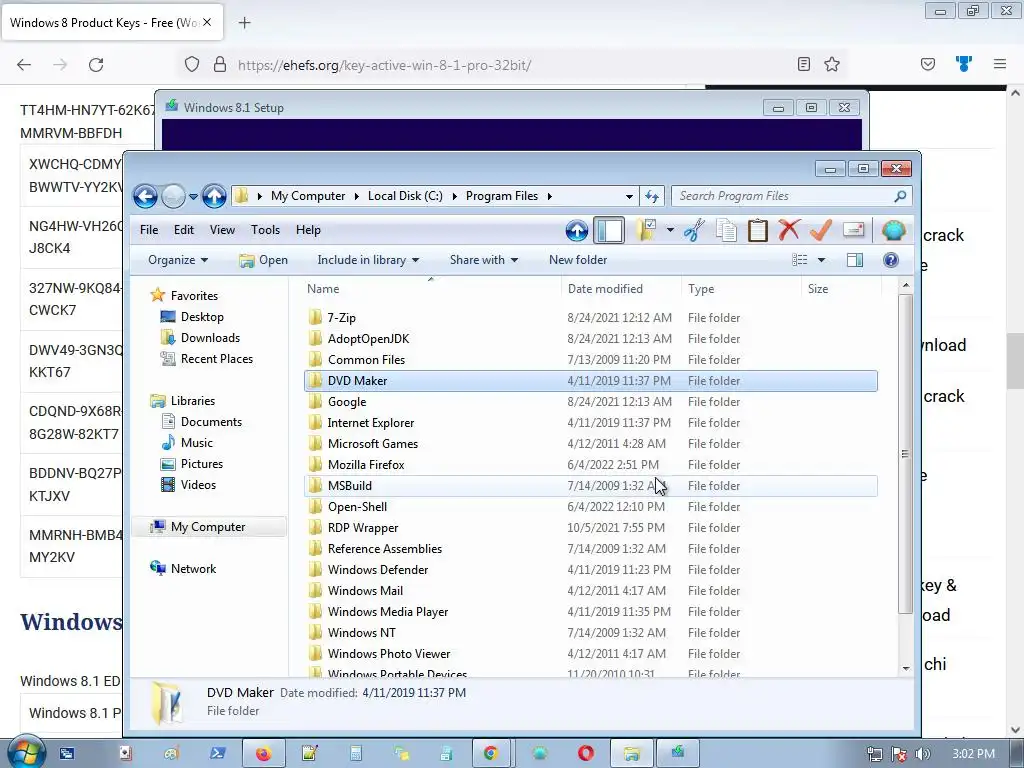Click the scissors Cut icon

[x=694, y=230]
